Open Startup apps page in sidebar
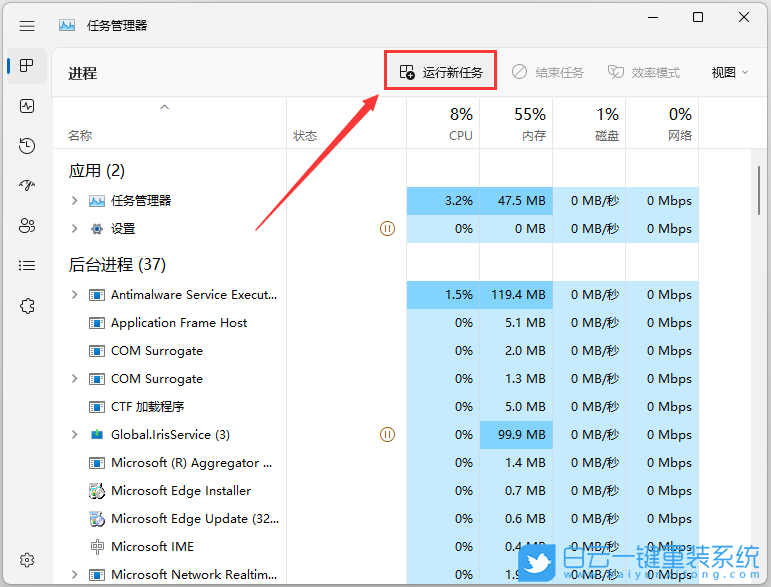The height and width of the screenshot is (587, 771). tap(27, 185)
